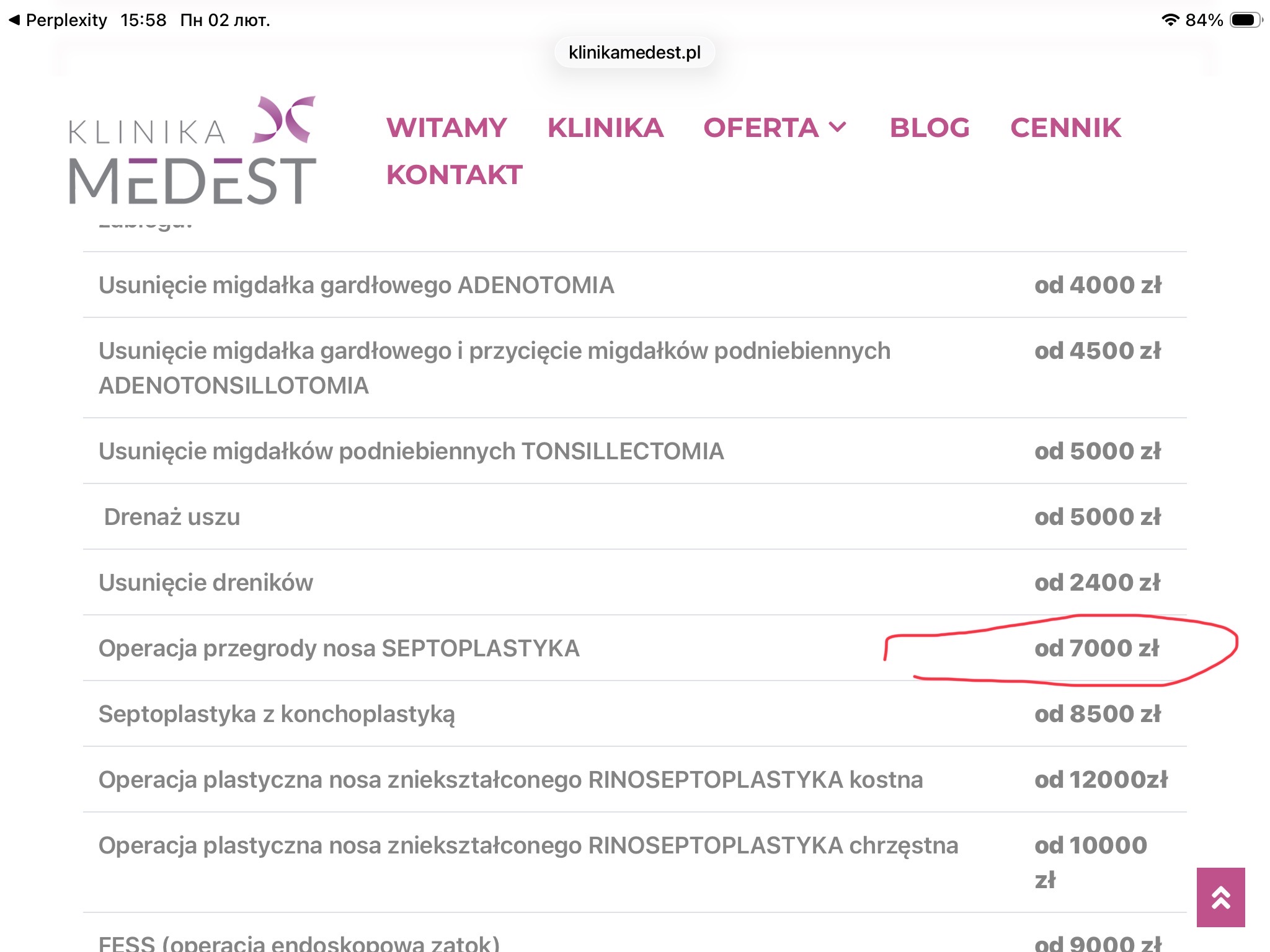Screen dimensions: 1270x952
Task: Tap the scroll-to-top double arrow button
Action: point(1220,897)
